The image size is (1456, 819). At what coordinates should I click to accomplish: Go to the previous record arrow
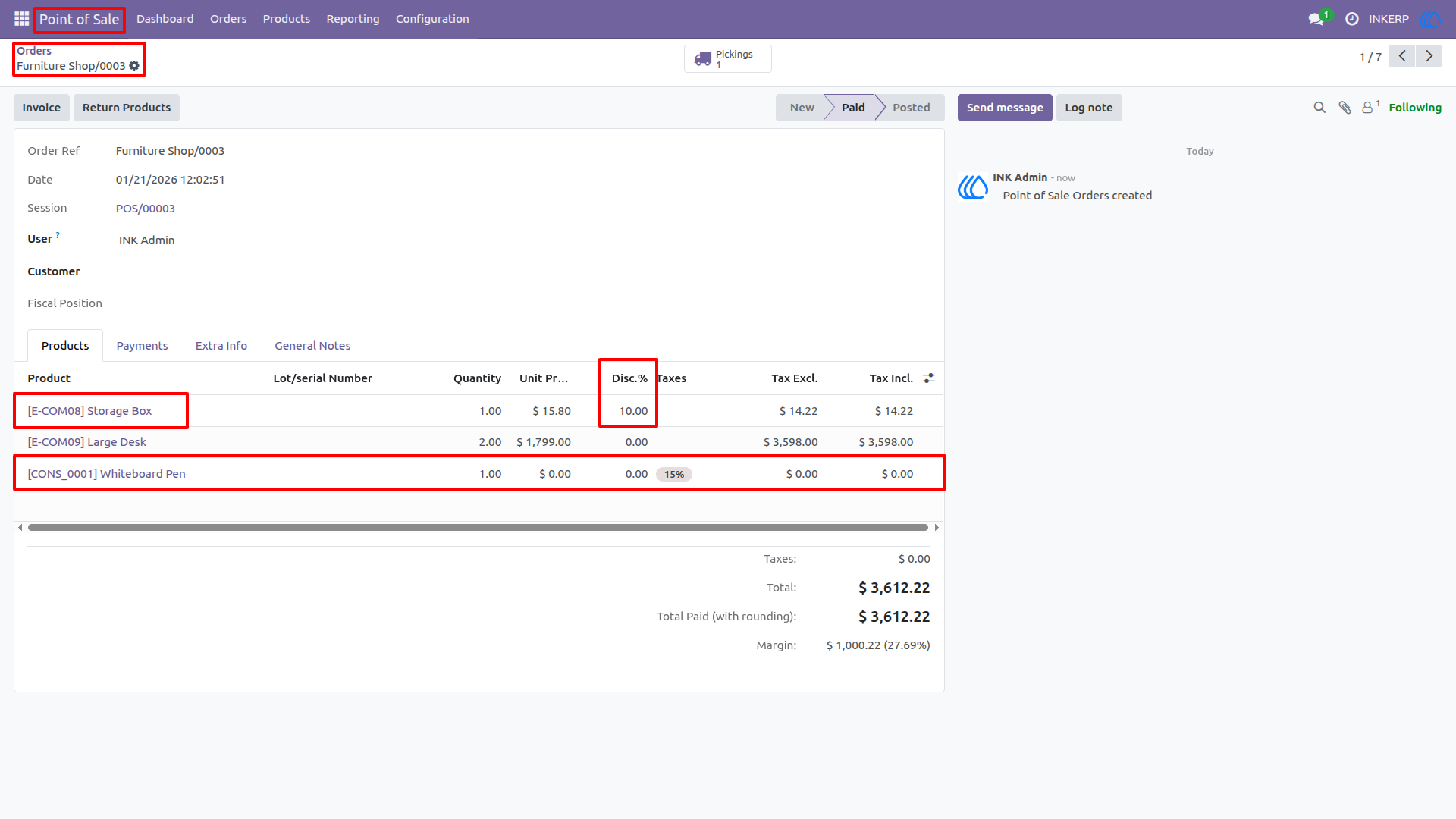1402,56
